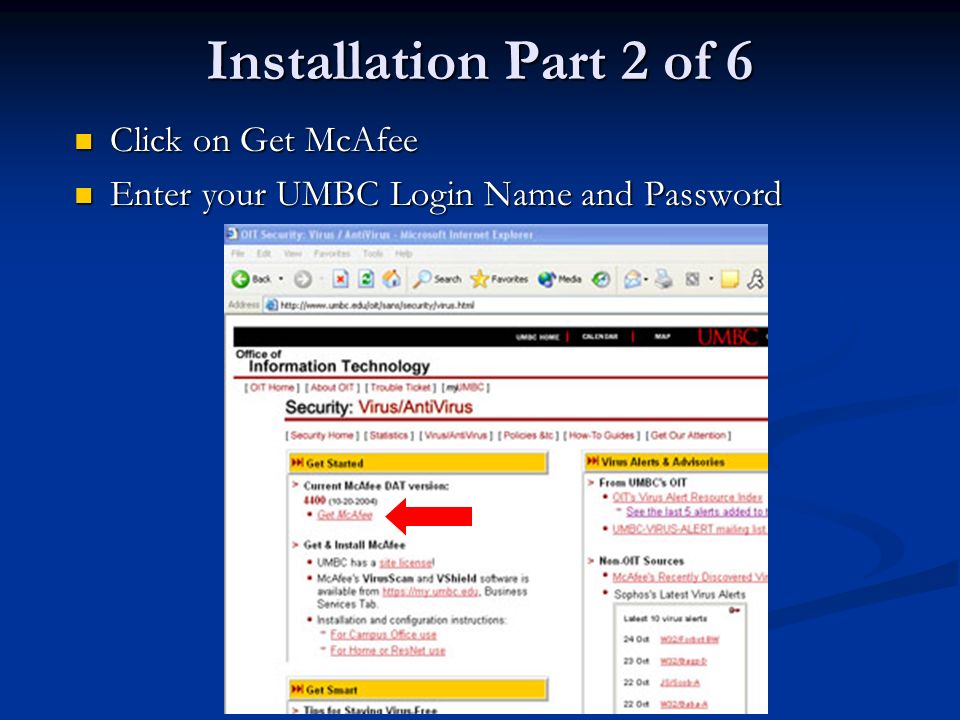
Task: Open dropdown arrow beside Edit icon
Action: (x=711, y=279)
